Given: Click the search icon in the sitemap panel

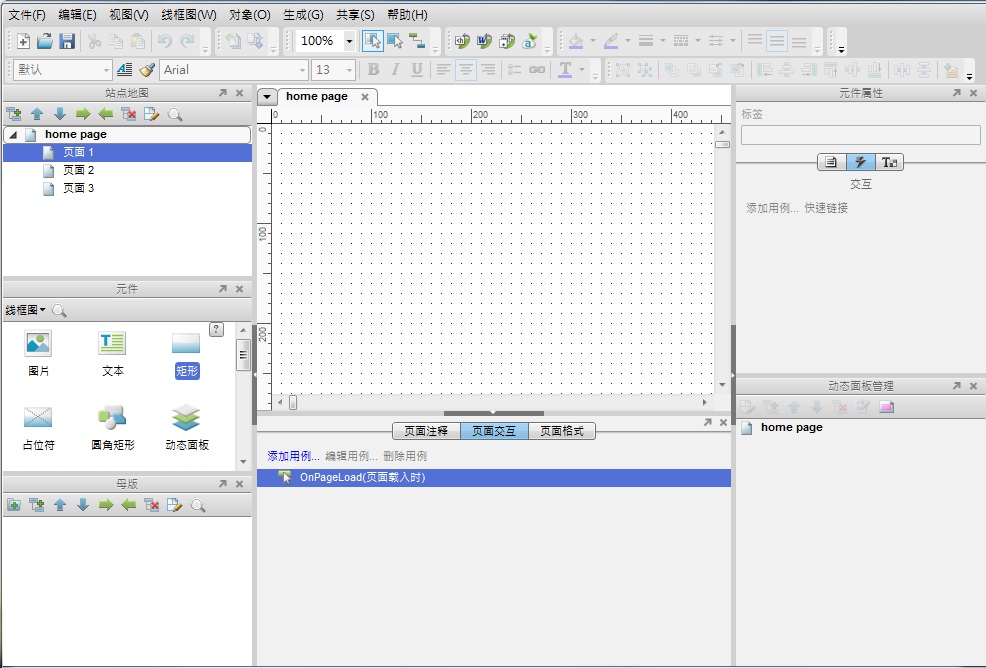Looking at the screenshot, I should point(175,114).
